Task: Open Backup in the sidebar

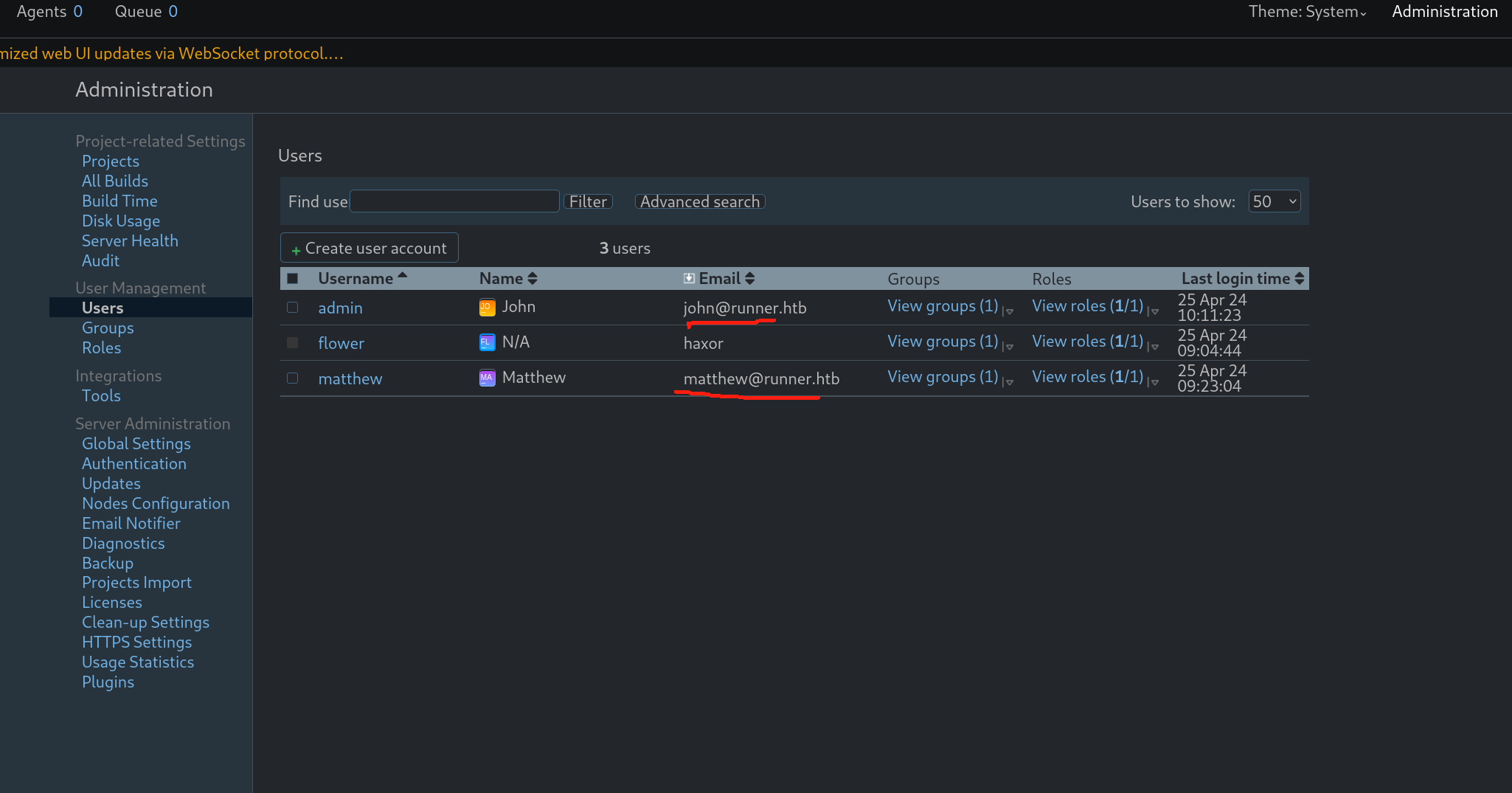Action: 108,563
